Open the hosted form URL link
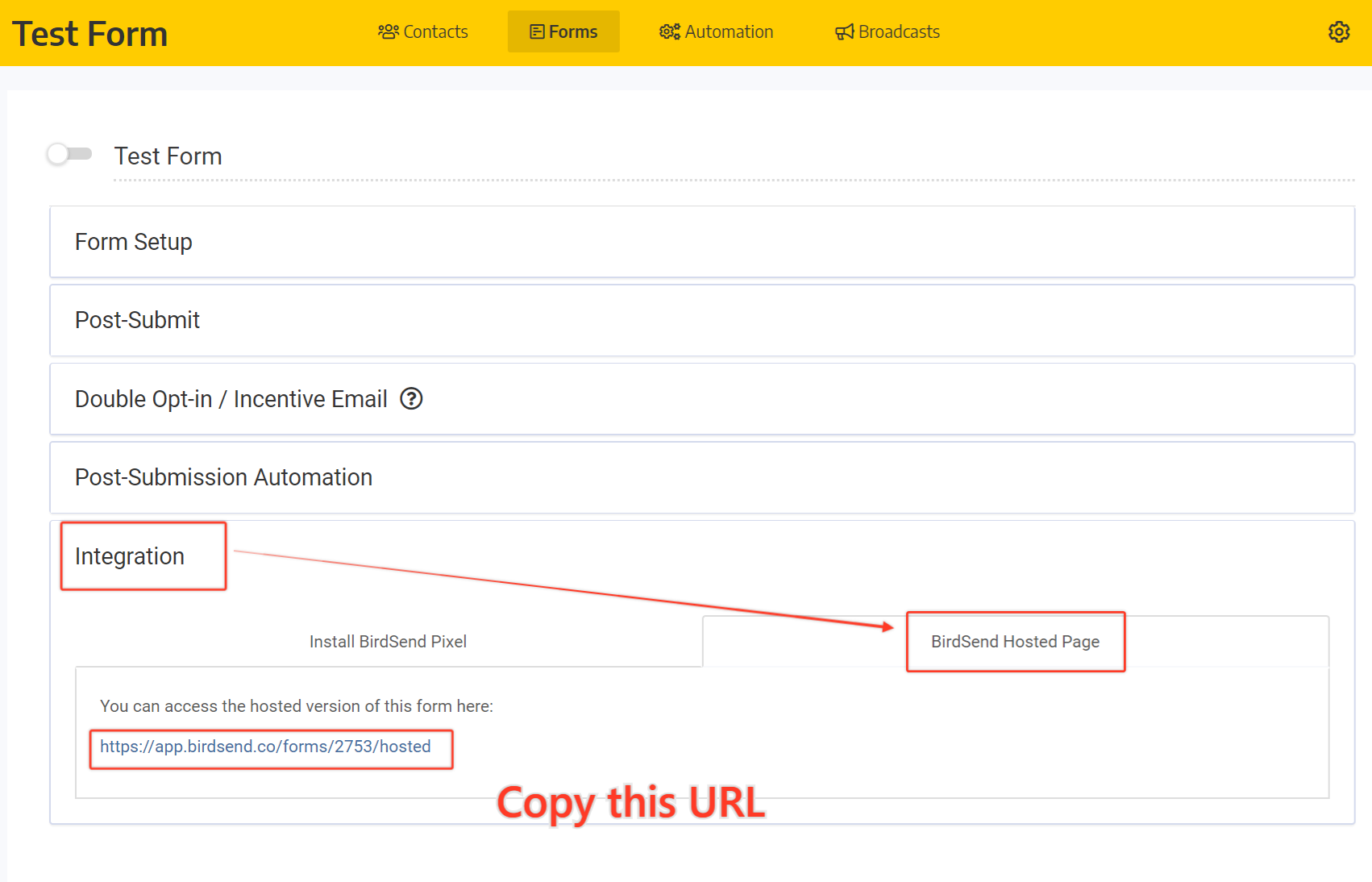This screenshot has width=1372, height=882. tap(266, 747)
